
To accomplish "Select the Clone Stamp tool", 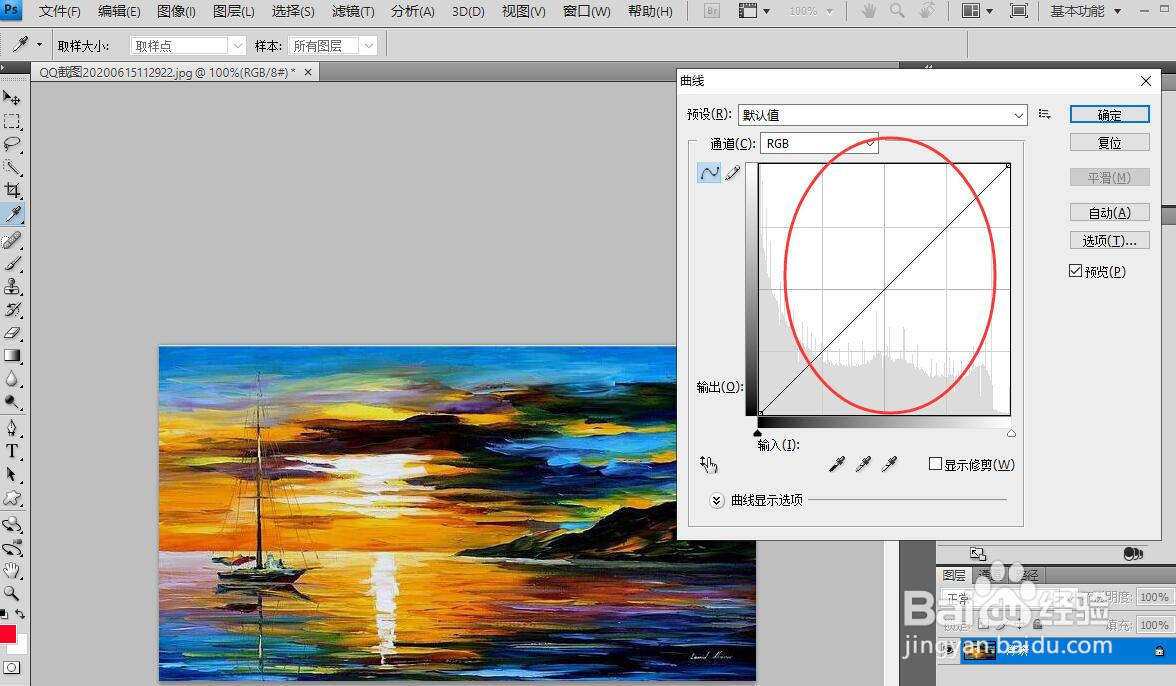I will (x=12, y=287).
